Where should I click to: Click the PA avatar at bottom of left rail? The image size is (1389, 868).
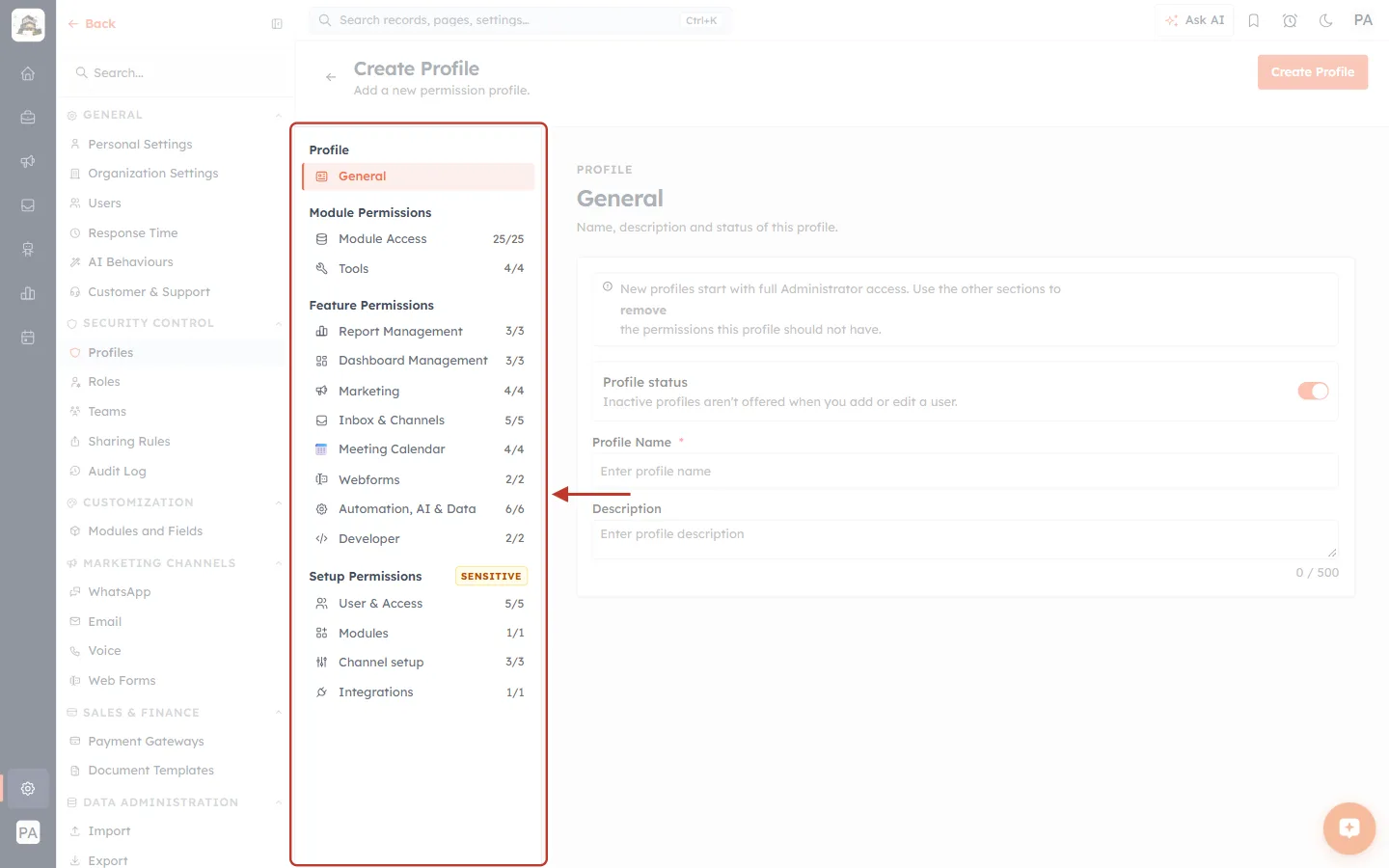28,832
